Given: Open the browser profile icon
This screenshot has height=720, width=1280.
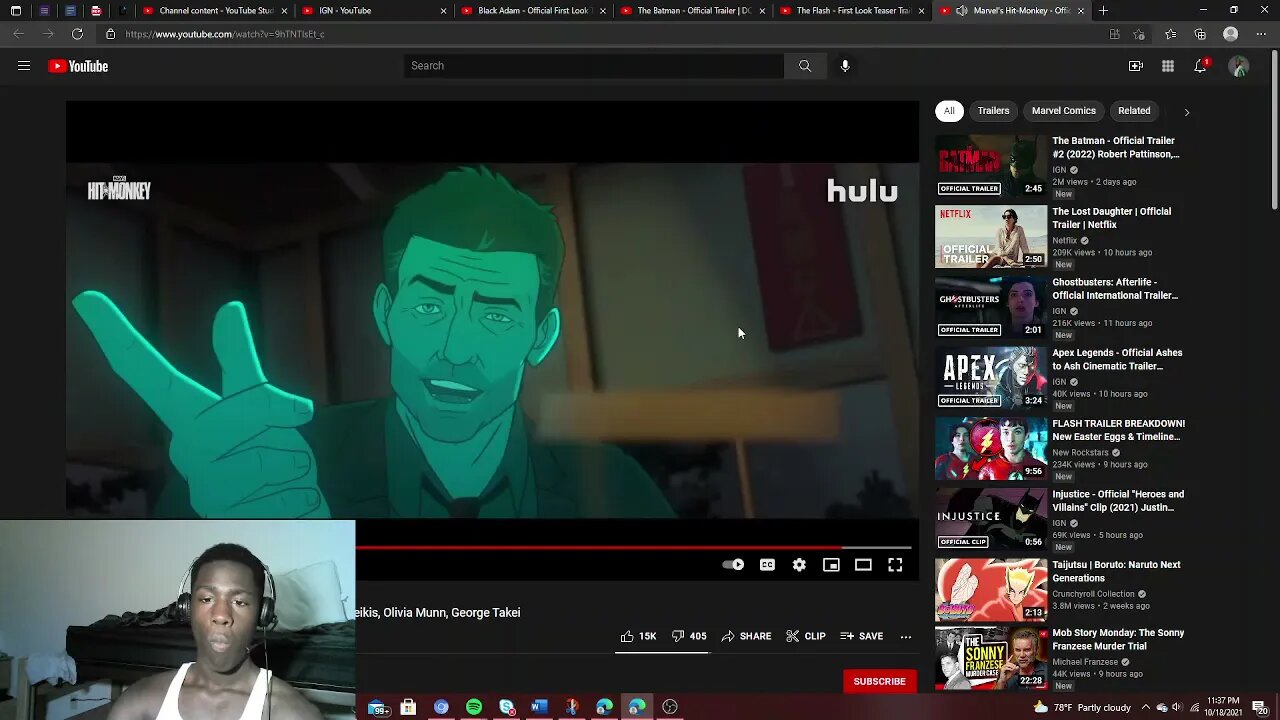Looking at the screenshot, I should (1231, 34).
